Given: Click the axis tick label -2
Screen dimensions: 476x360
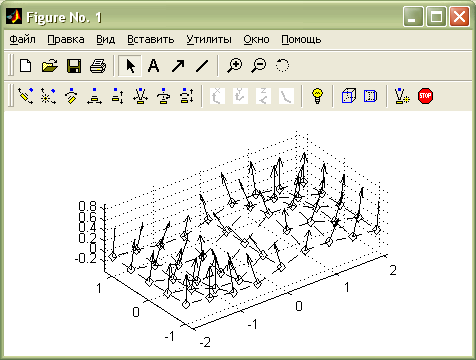Looking at the screenshot, I should pos(205,342).
